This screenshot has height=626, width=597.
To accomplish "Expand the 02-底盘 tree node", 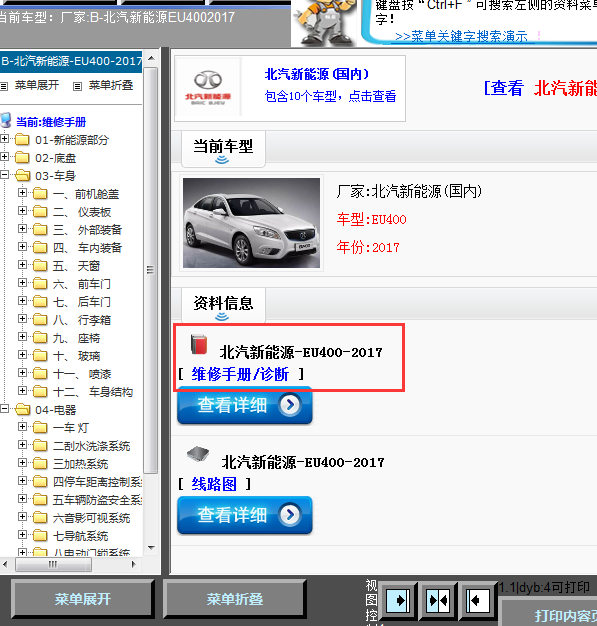I will pyautogui.click(x=4, y=156).
